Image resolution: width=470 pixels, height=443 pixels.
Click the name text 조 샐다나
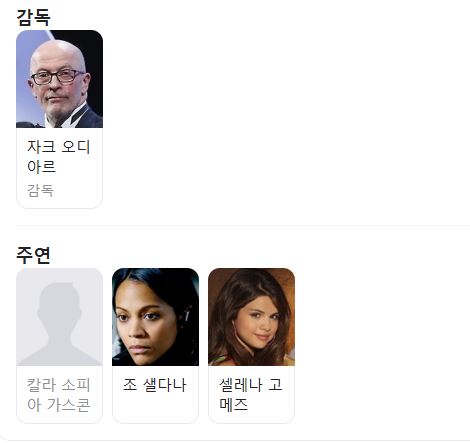tap(155, 385)
